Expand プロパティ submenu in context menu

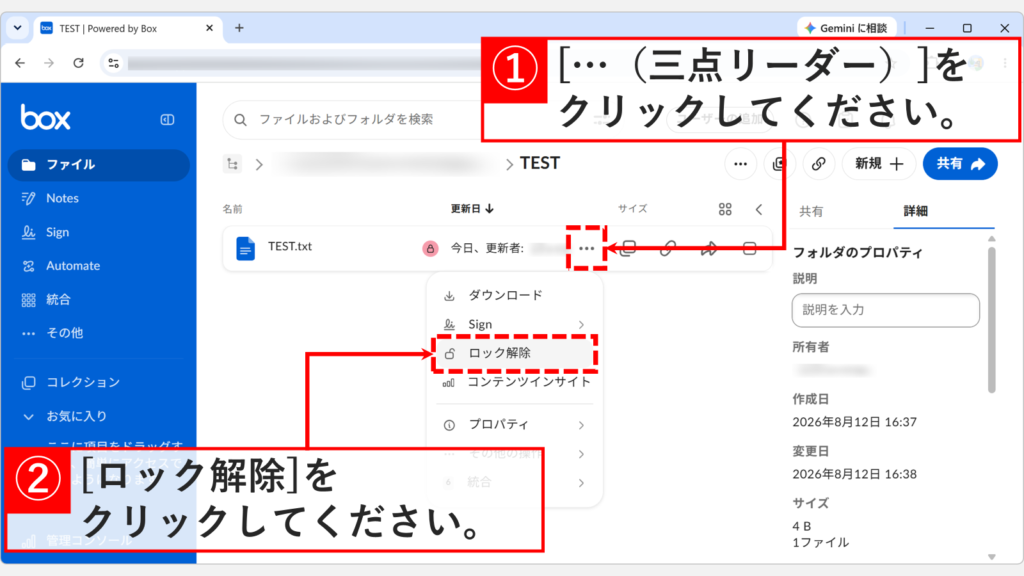tap(515, 424)
